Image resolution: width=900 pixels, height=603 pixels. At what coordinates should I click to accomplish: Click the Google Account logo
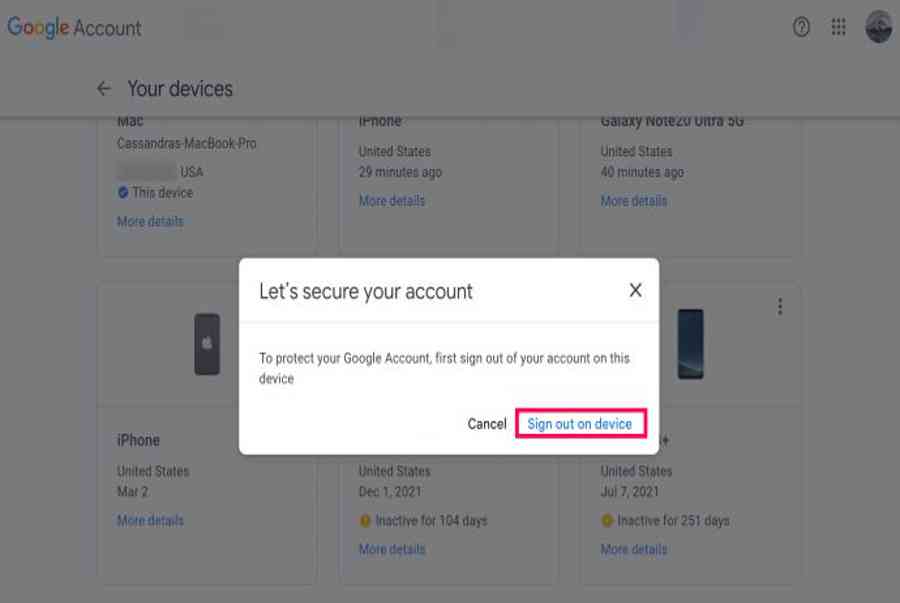[x=74, y=28]
